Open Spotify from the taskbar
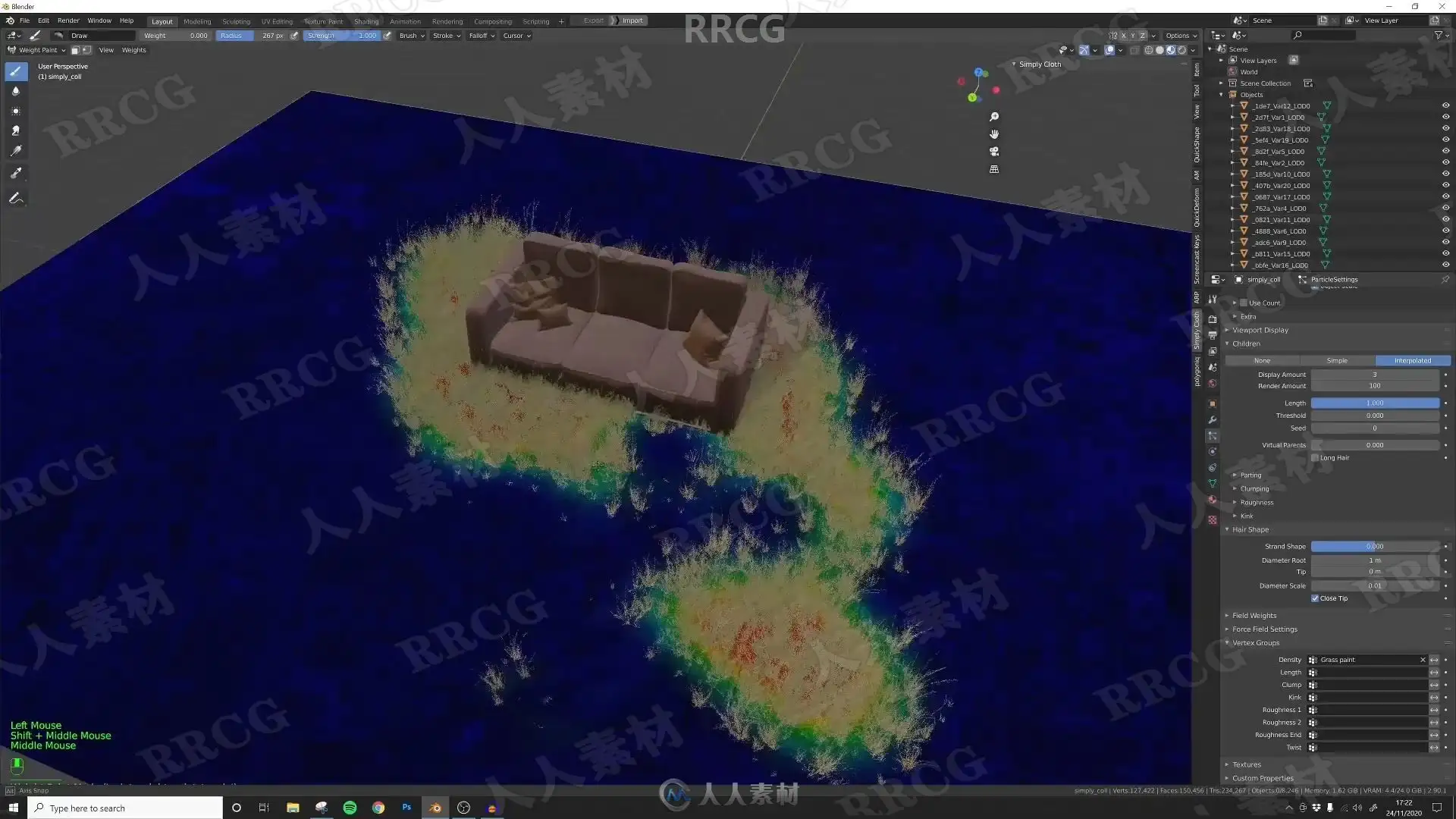1456x819 pixels. [x=350, y=808]
